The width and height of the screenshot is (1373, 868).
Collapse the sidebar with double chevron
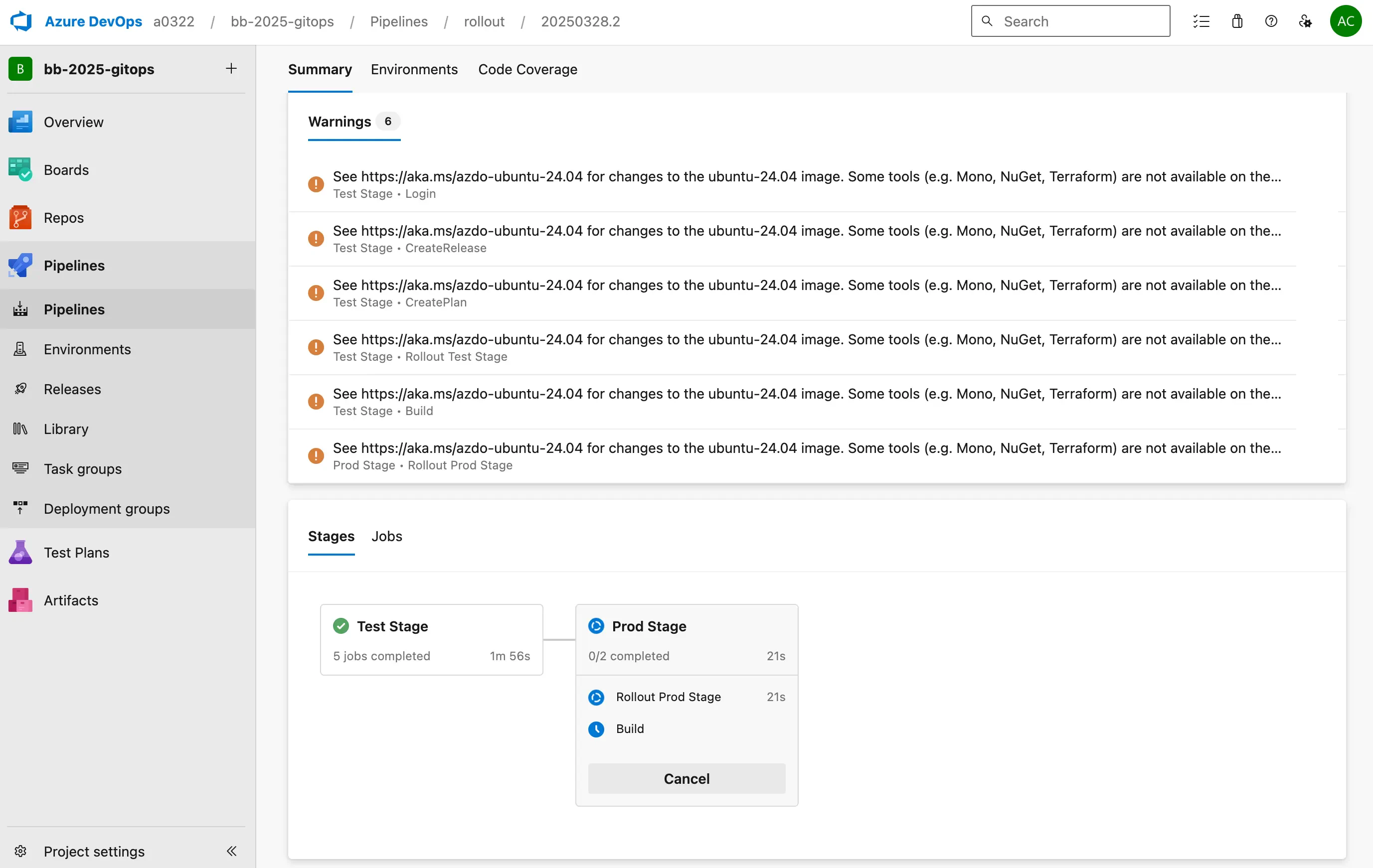tap(231, 851)
